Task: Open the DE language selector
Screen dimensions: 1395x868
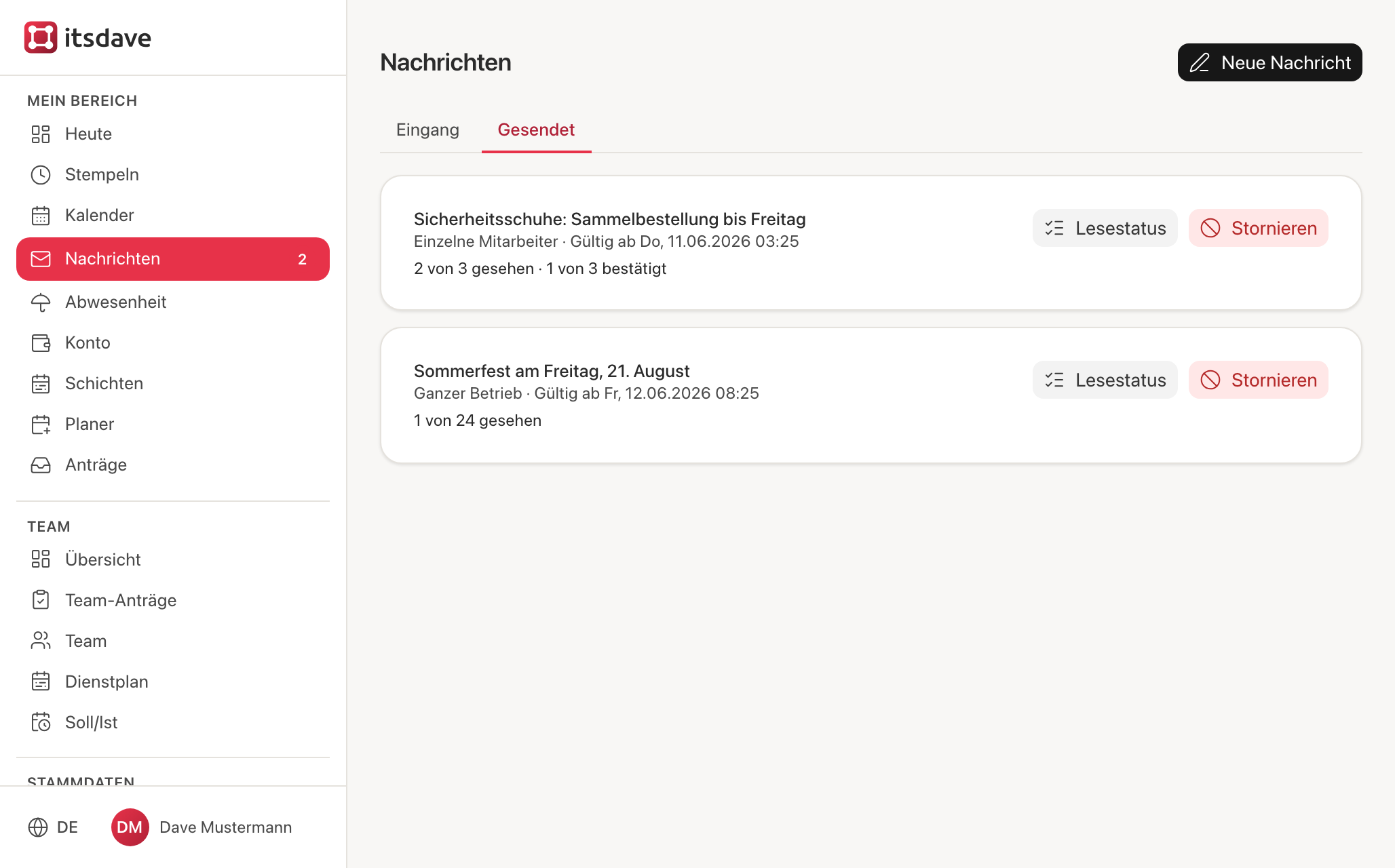Action: click(x=53, y=827)
